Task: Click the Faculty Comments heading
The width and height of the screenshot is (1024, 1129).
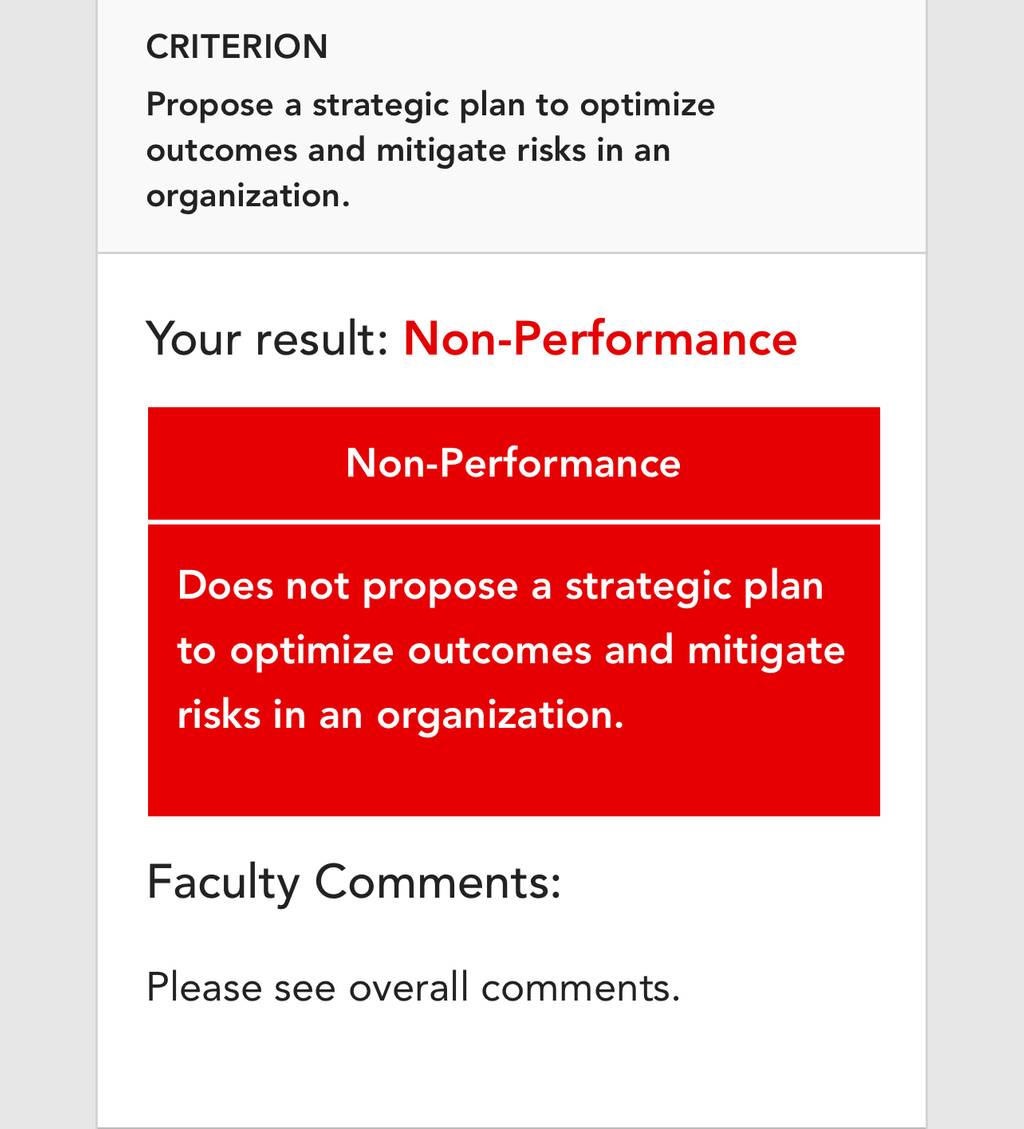Action: pos(354,882)
